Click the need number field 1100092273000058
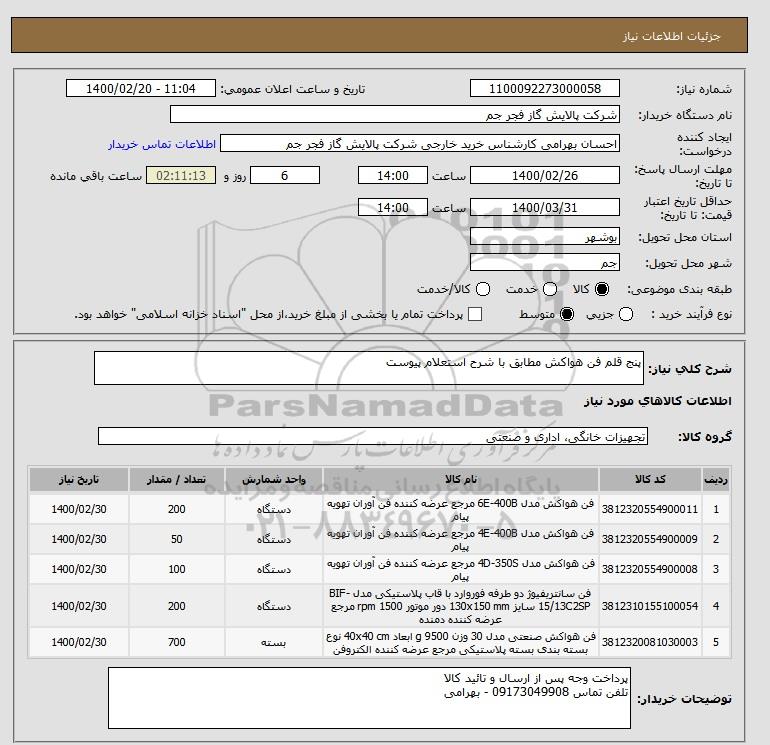 point(545,88)
